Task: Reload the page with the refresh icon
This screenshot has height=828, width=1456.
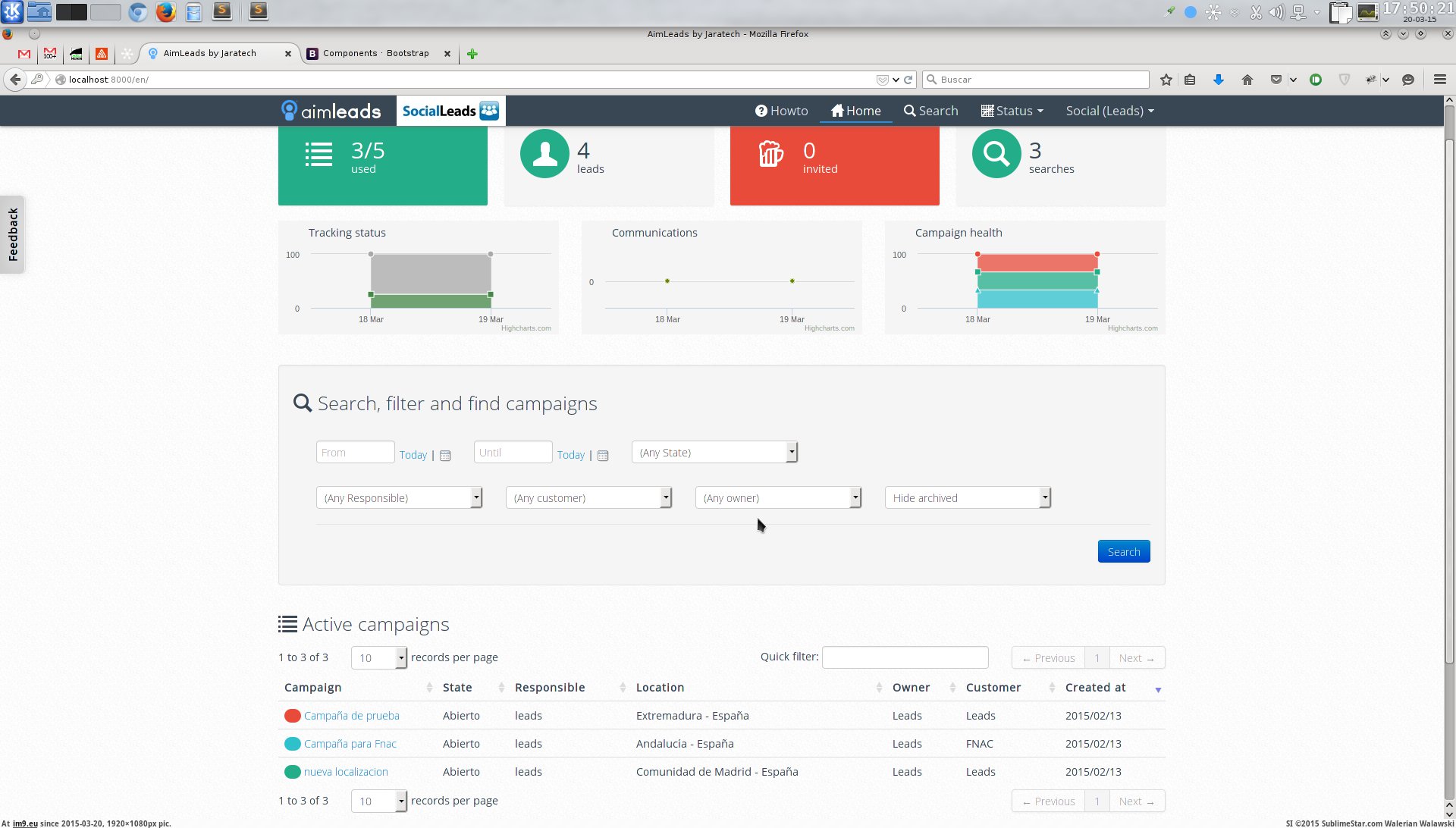Action: pos(908,80)
